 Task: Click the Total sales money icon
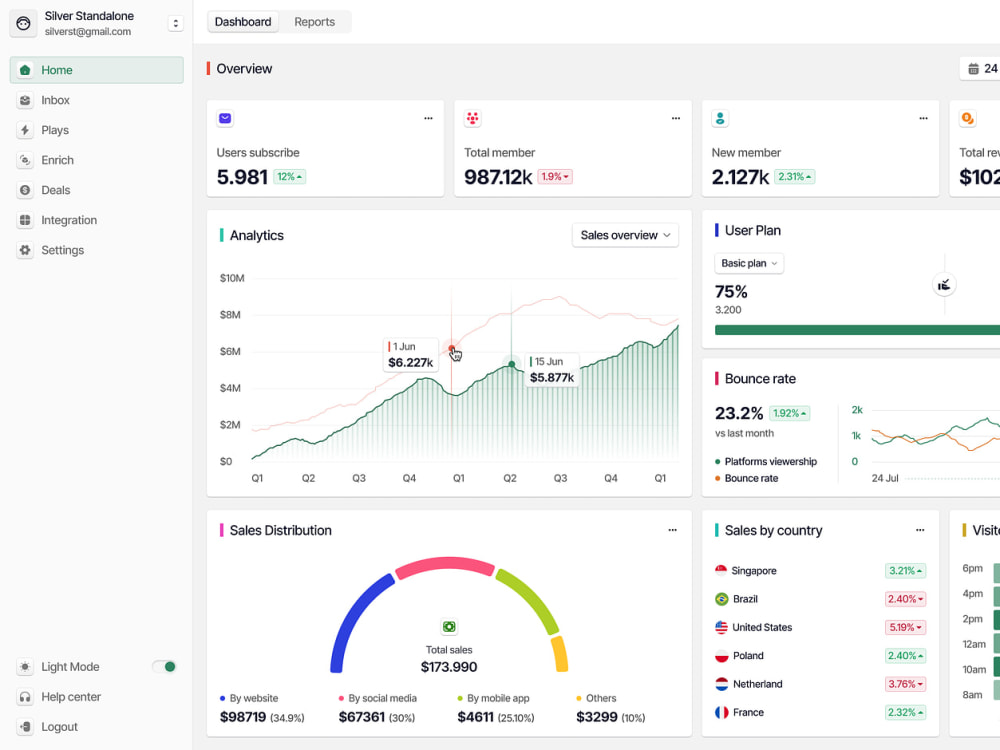[x=449, y=627]
